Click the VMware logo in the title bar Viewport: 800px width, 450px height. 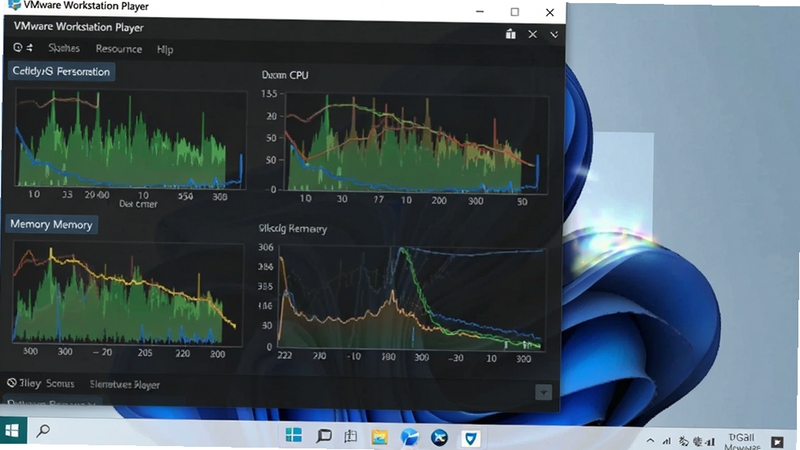click(14, 5)
